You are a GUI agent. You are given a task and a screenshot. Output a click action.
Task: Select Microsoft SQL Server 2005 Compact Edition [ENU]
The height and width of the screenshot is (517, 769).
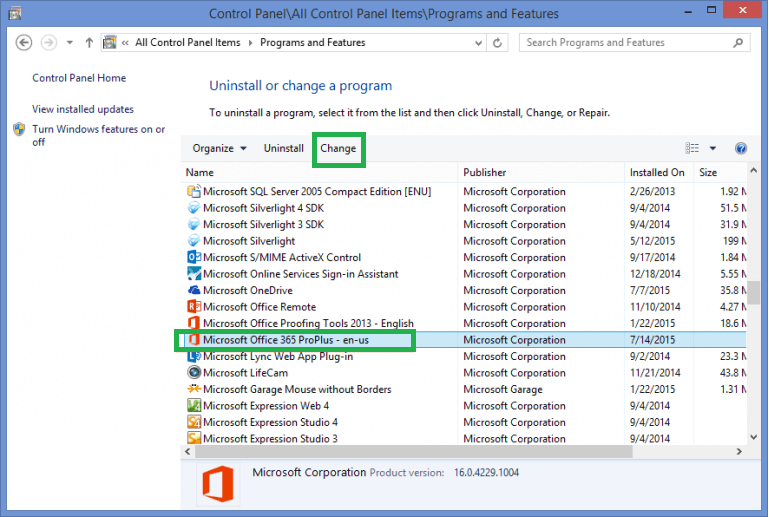point(317,191)
